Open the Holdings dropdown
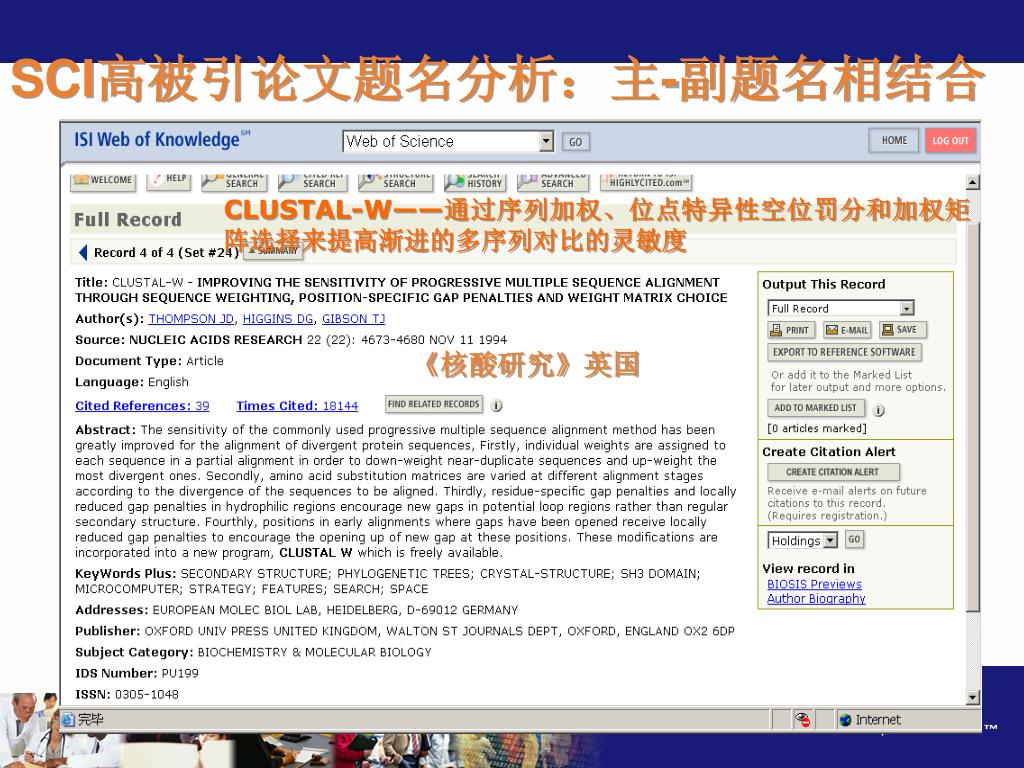1024x768 pixels. (x=830, y=541)
